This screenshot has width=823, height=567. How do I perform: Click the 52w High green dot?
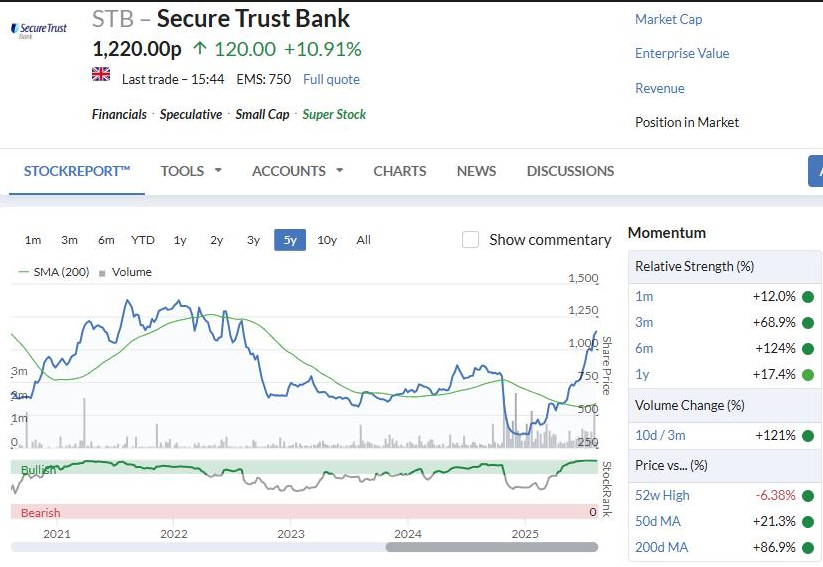coord(808,496)
